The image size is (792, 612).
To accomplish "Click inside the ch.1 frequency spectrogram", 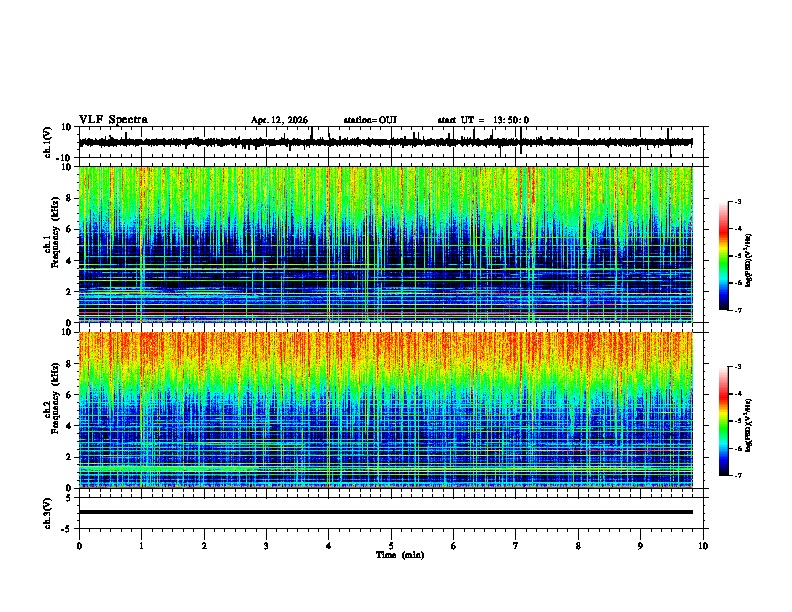I will (x=386, y=244).
